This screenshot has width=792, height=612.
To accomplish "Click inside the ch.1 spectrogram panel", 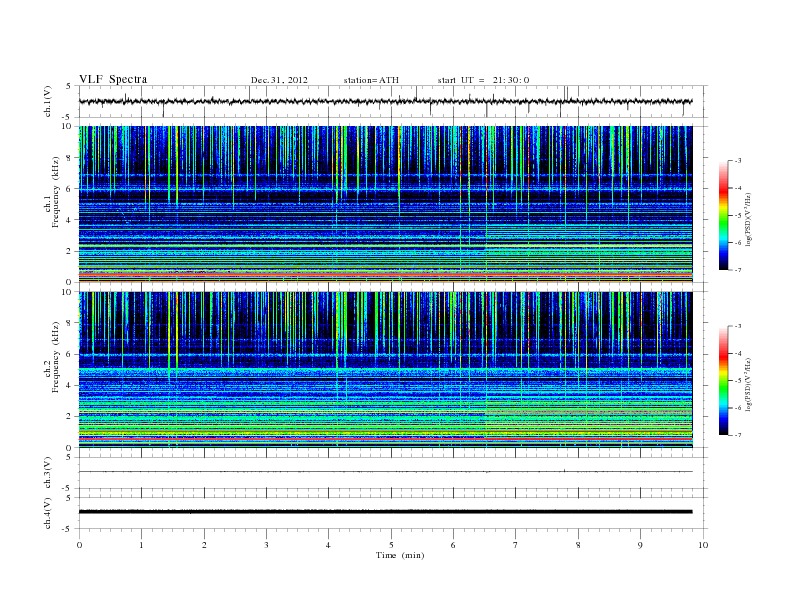I will coord(385,204).
